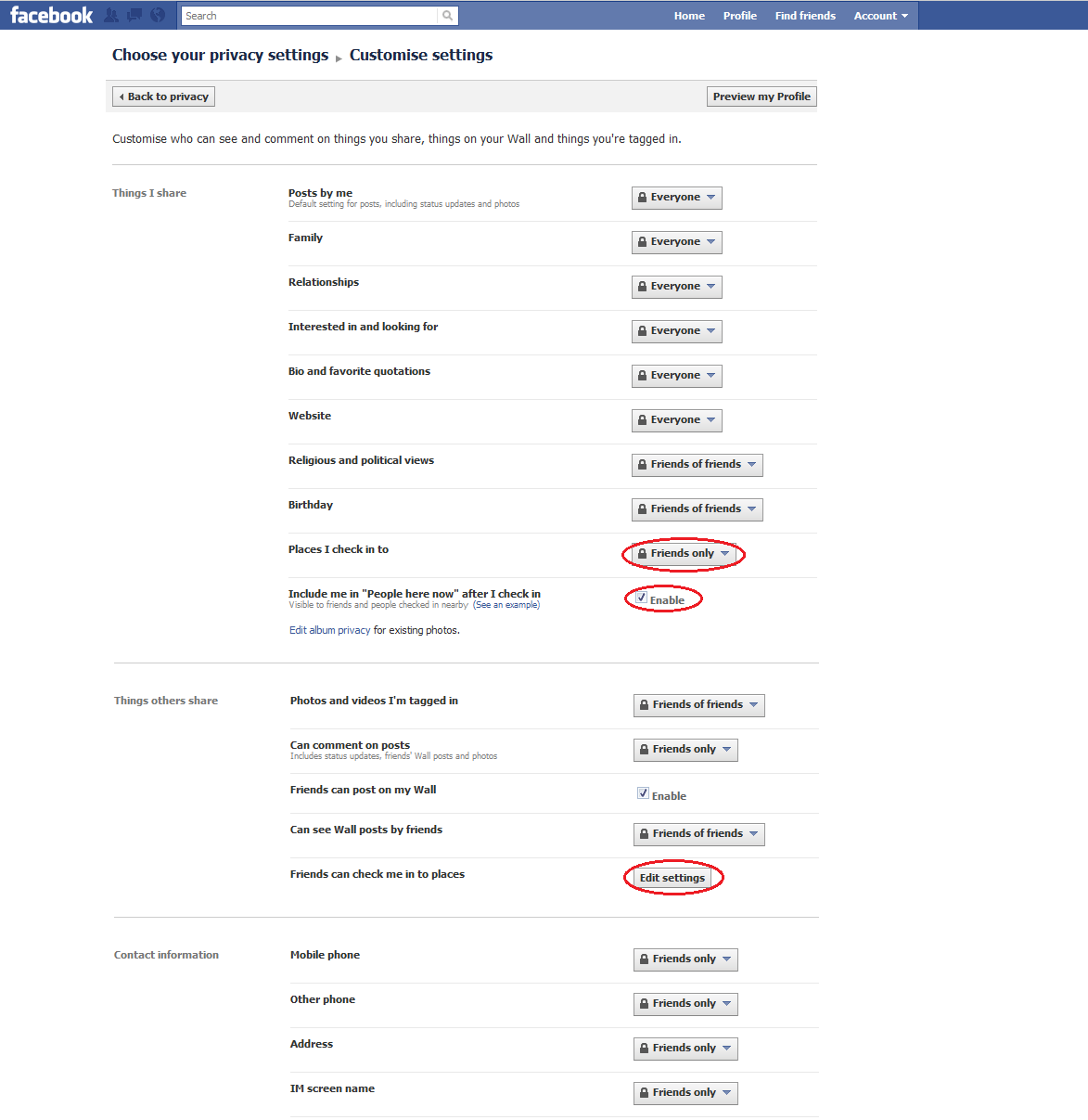Open Profile from the top bar

(x=740, y=16)
